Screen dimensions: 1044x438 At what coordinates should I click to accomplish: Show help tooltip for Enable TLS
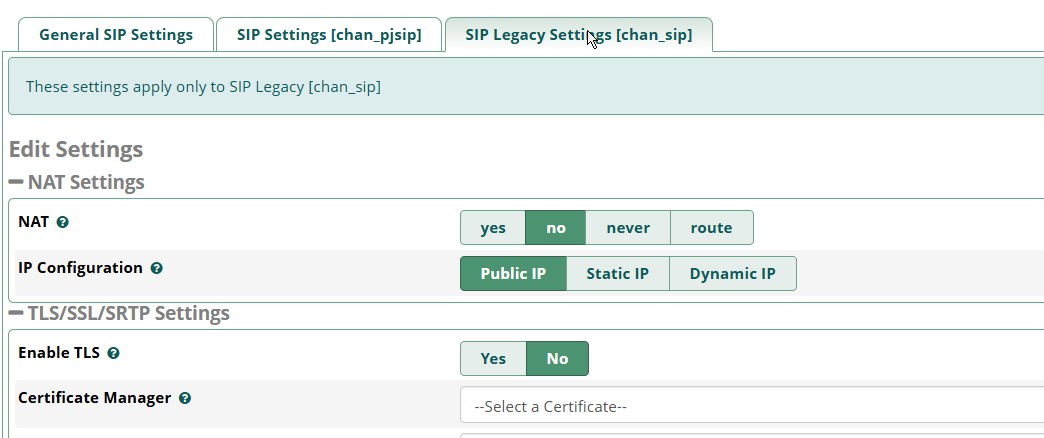pos(113,353)
